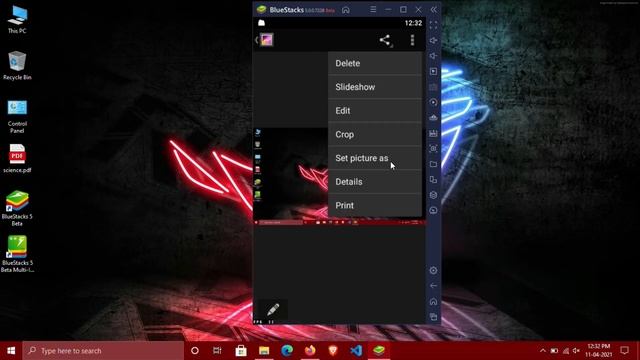
Task: Click BlueStacks taskbar icon
Action: tap(379, 351)
